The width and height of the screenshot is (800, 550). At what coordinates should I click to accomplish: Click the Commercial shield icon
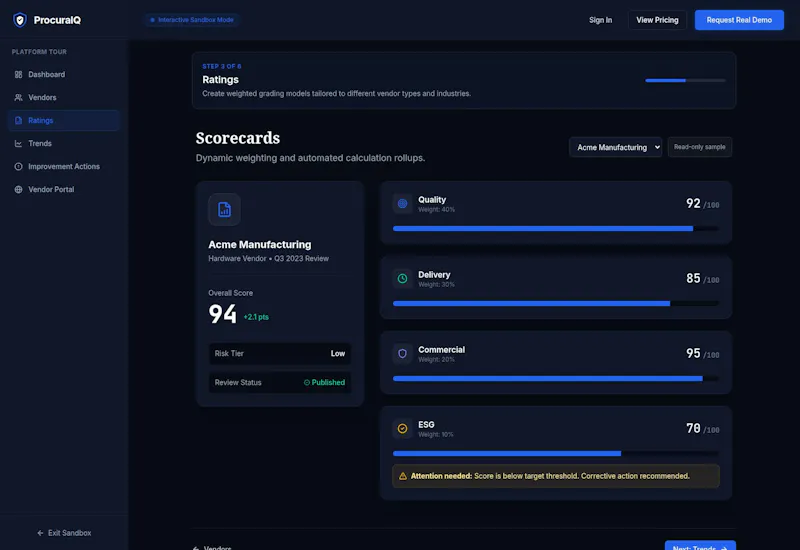coord(402,354)
